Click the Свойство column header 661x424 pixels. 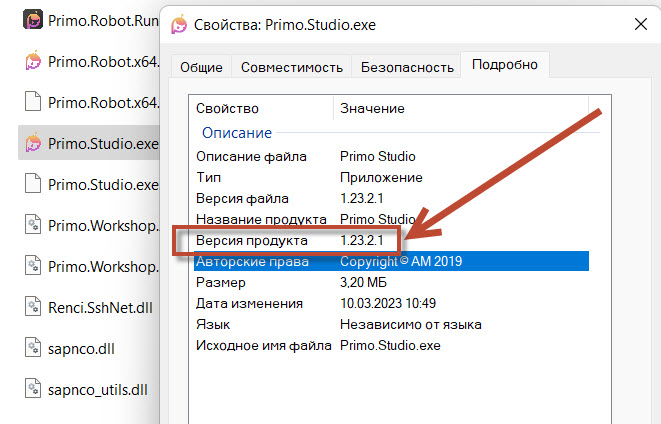click(227, 108)
